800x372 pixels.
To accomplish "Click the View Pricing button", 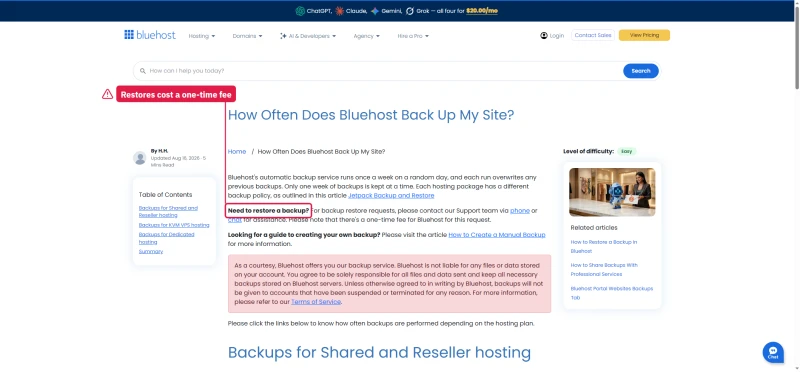I will (644, 35).
